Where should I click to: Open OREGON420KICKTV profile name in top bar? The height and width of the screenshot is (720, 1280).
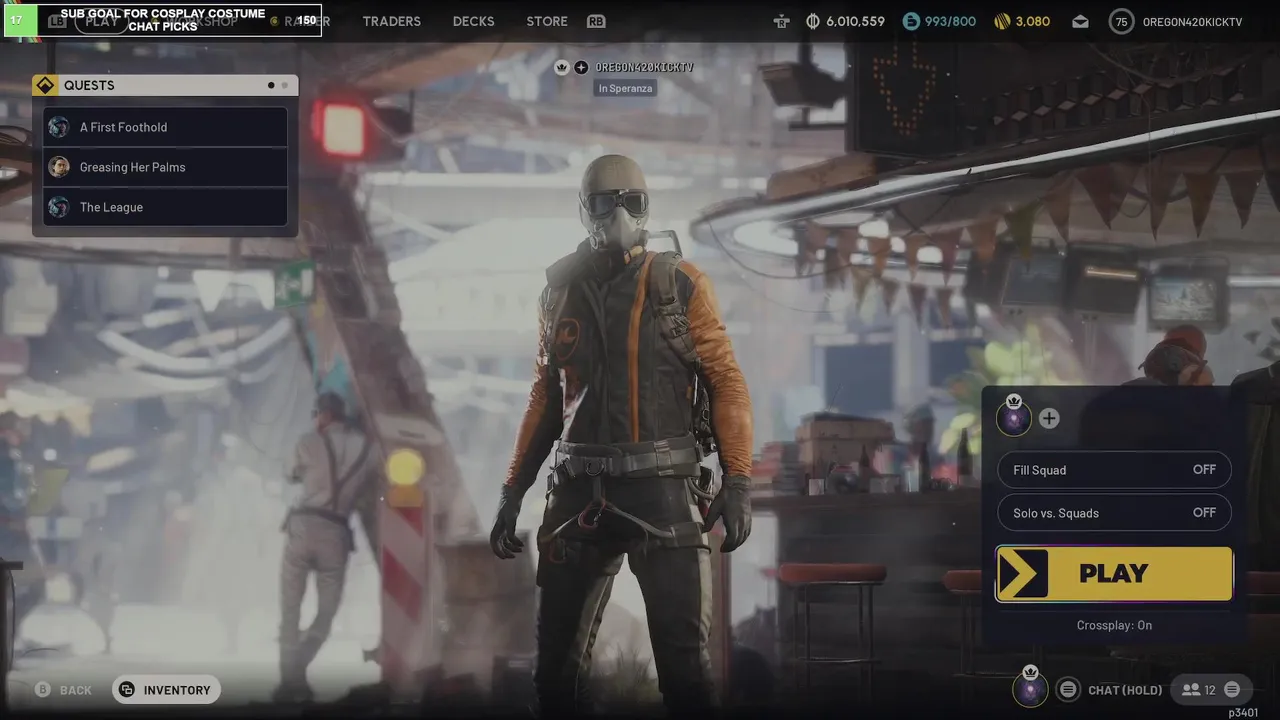click(1192, 21)
